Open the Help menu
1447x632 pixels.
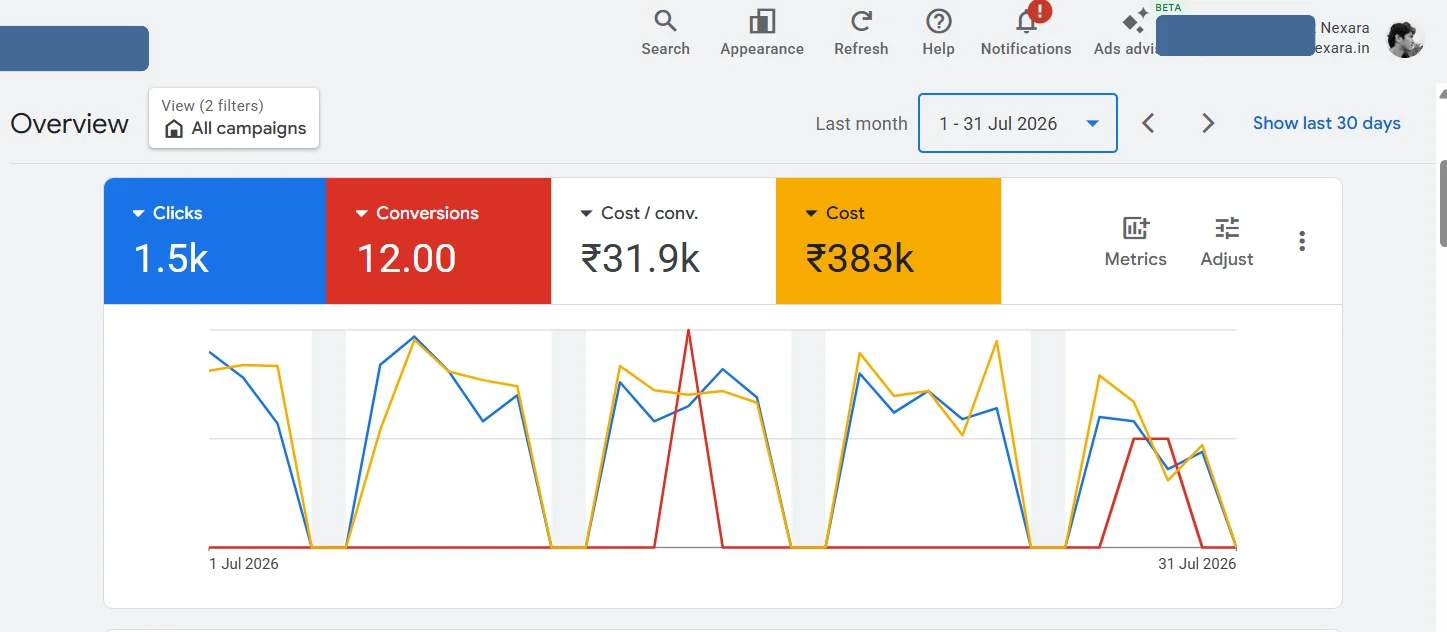(x=938, y=33)
